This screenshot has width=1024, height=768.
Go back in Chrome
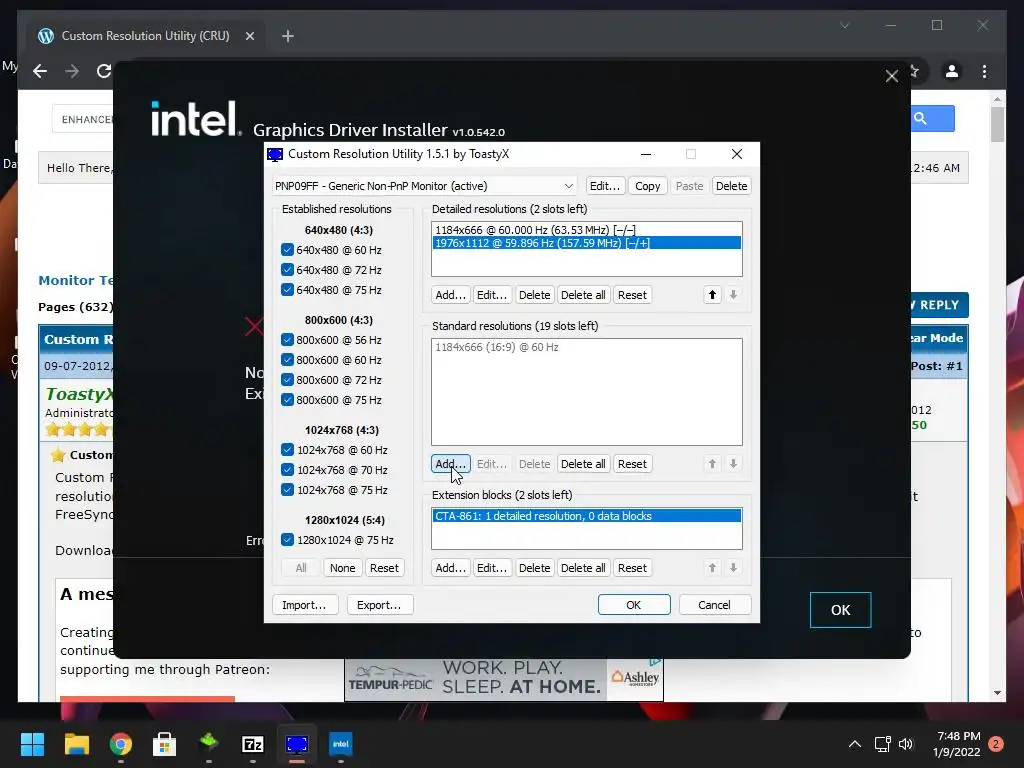pos(40,71)
